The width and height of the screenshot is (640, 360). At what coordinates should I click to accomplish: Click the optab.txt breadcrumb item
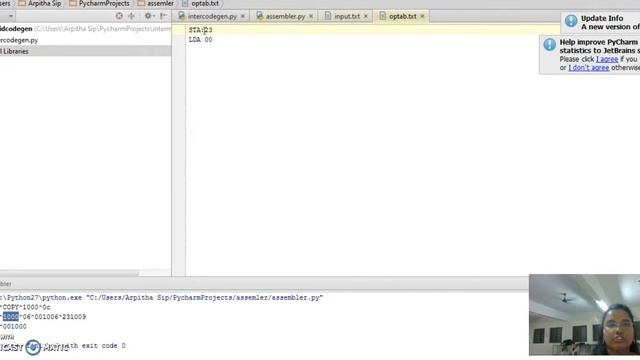(x=200, y=4)
